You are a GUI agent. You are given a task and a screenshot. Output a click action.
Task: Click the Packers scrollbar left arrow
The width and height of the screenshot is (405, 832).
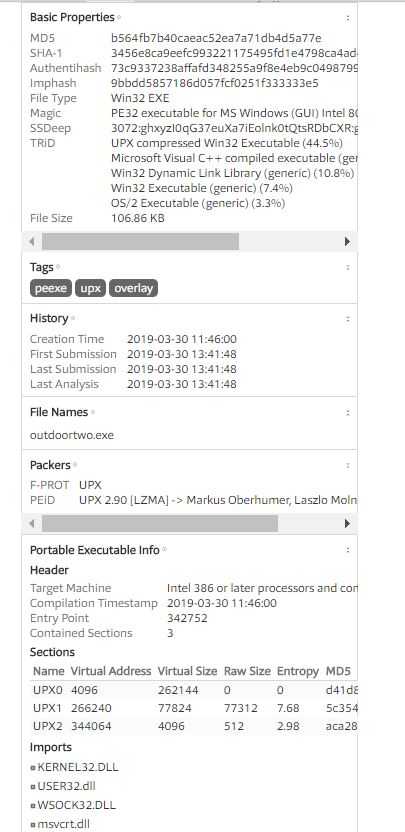coord(31,524)
